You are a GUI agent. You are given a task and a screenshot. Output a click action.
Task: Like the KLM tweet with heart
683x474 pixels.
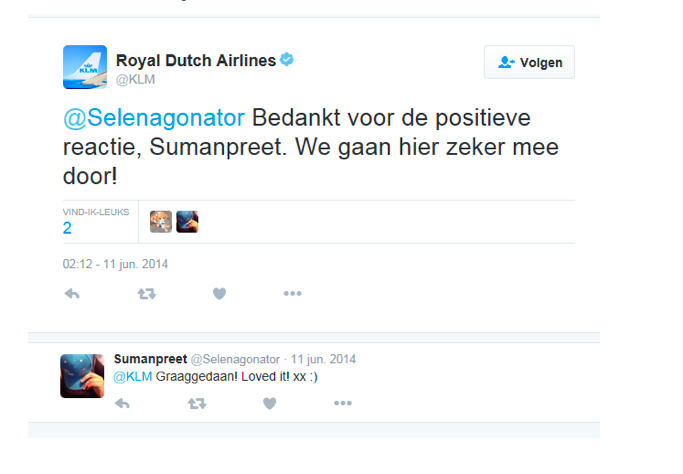219,294
